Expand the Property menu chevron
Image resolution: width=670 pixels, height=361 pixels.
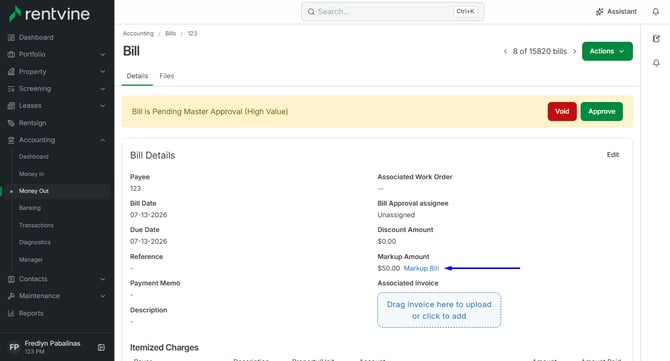(103, 72)
